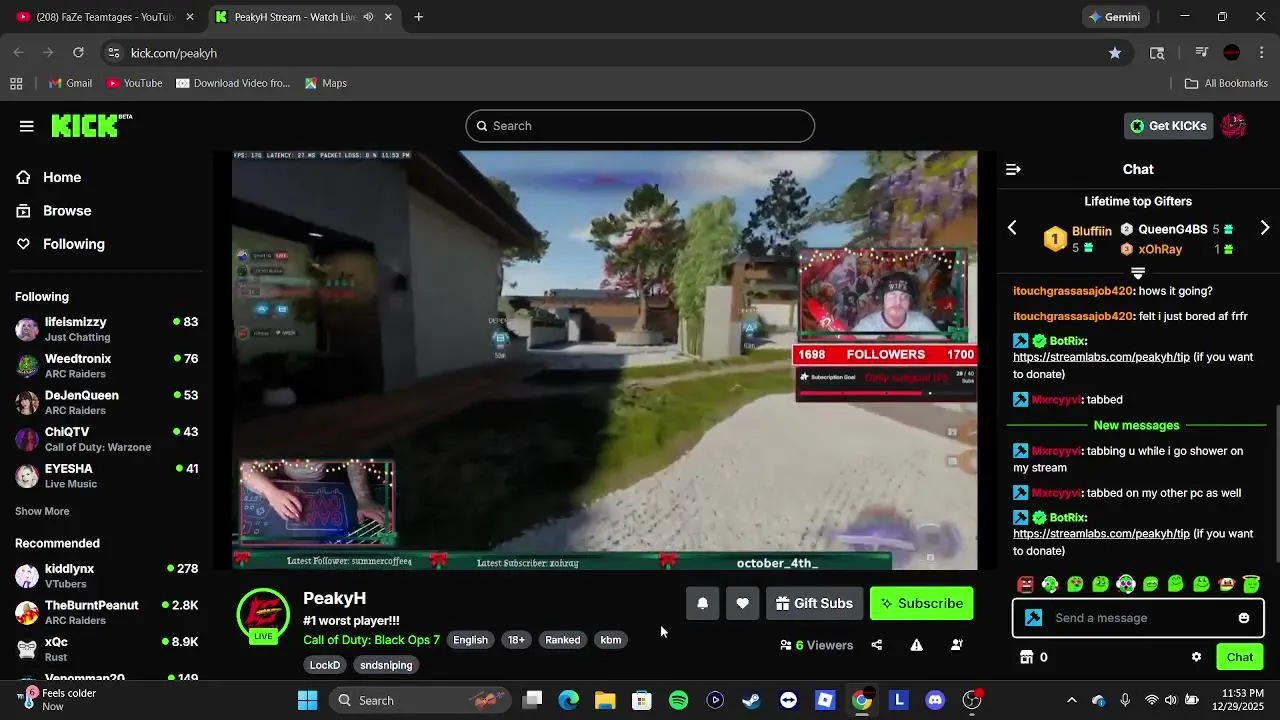
Task: Open Steam from the taskbar
Action: (751, 701)
